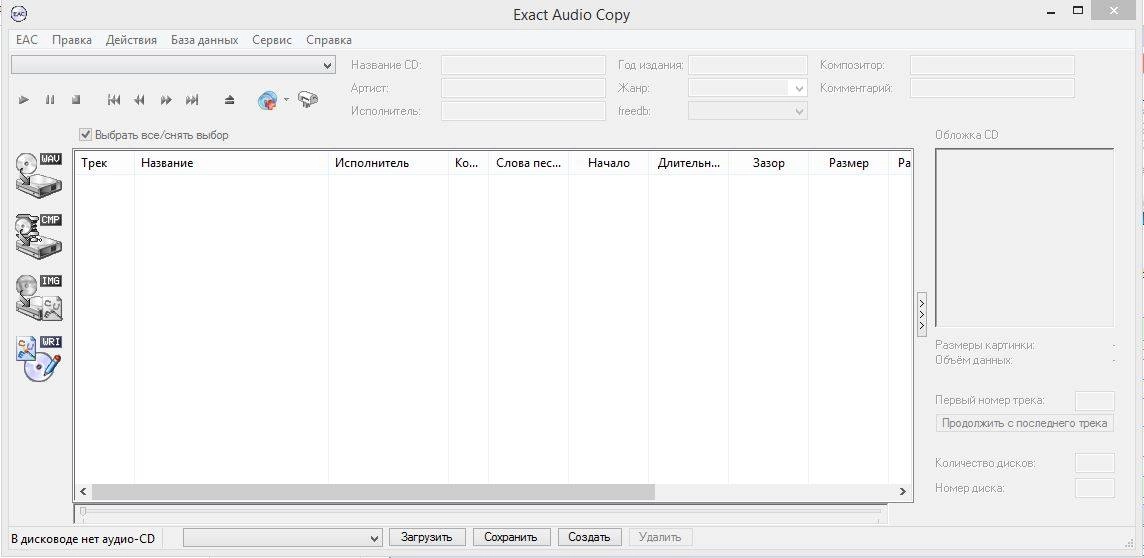Click the scroll right arrow
Screen dimensions: 1144x558
[903, 492]
